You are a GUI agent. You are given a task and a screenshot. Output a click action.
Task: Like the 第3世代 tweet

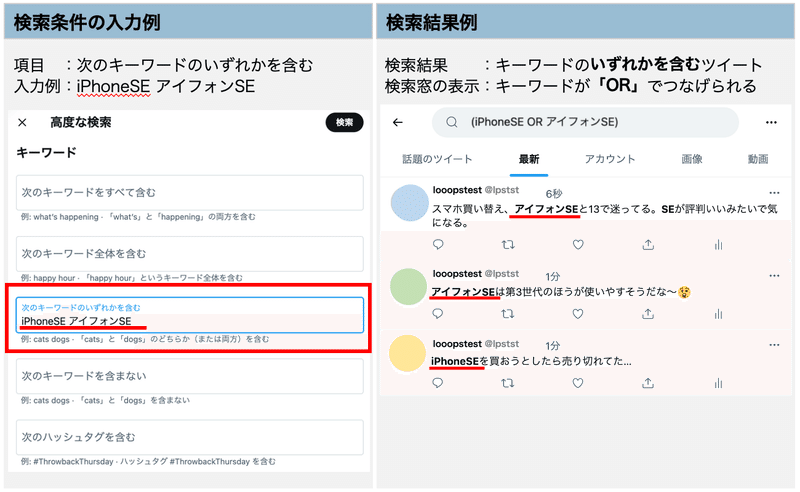pos(578,313)
